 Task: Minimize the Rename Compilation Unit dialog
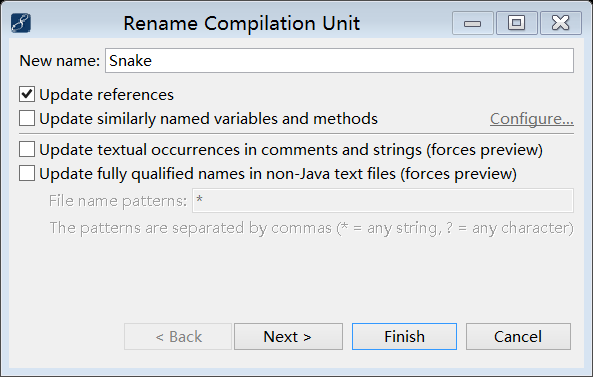coord(473,23)
